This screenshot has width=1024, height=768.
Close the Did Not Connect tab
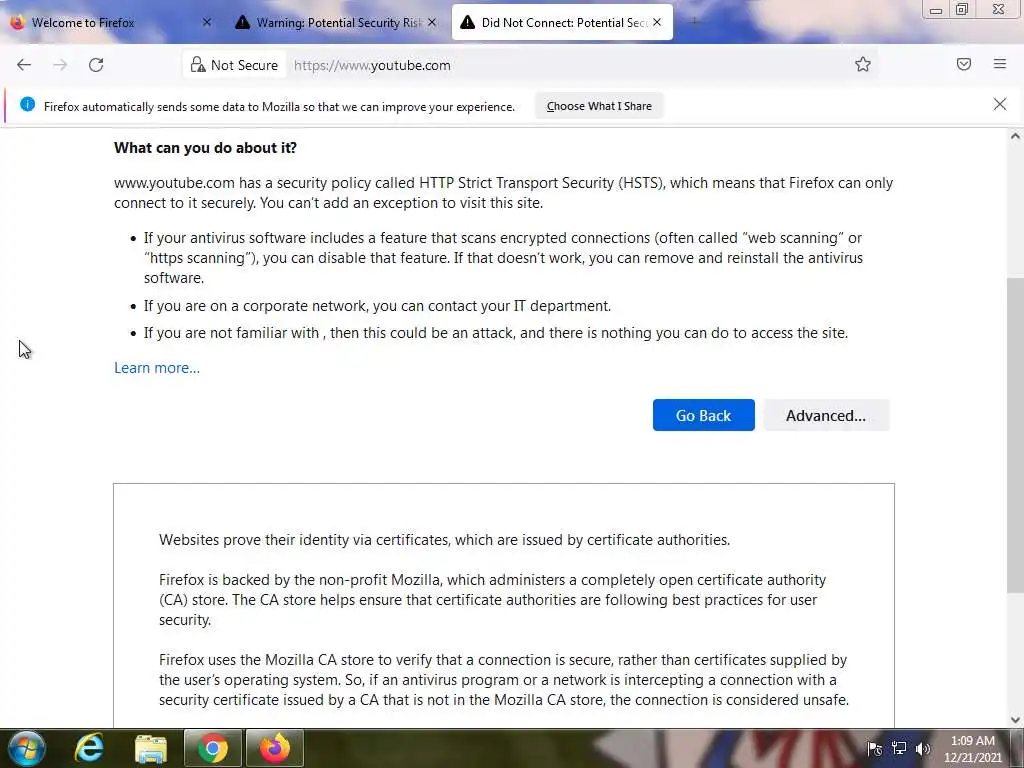pyautogui.click(x=657, y=22)
